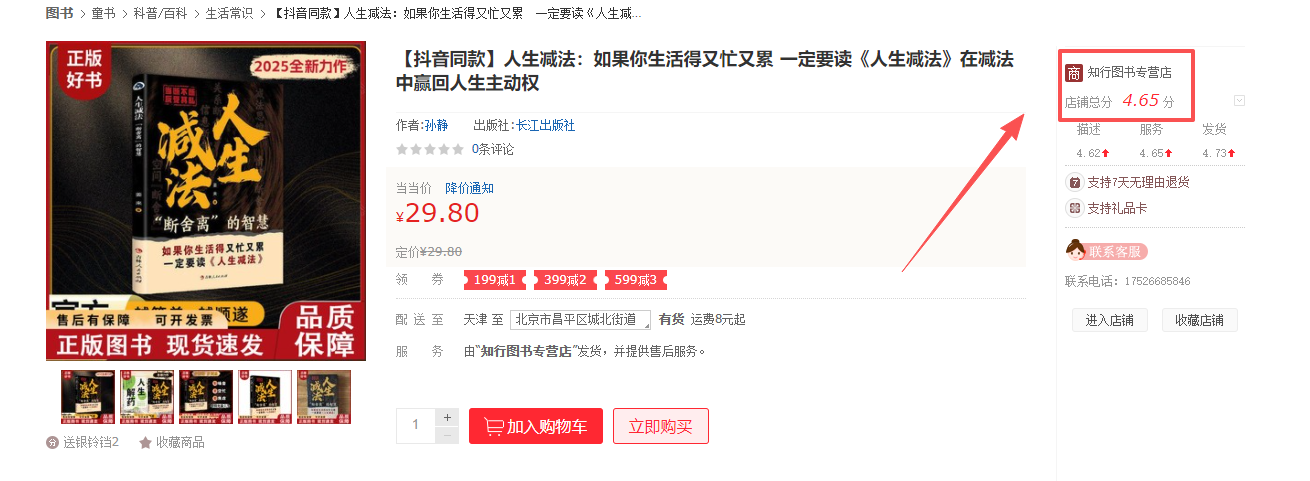The width and height of the screenshot is (1310, 481).
Task: Click the customer service avatar icon
Action: [x=1076, y=250]
